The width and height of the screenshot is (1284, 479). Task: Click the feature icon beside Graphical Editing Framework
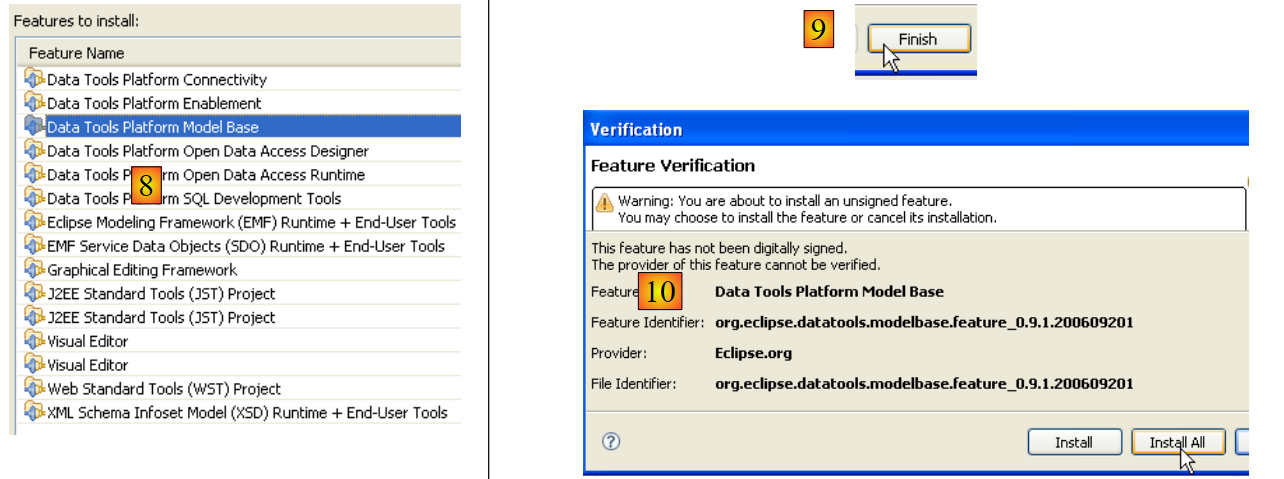(35, 270)
